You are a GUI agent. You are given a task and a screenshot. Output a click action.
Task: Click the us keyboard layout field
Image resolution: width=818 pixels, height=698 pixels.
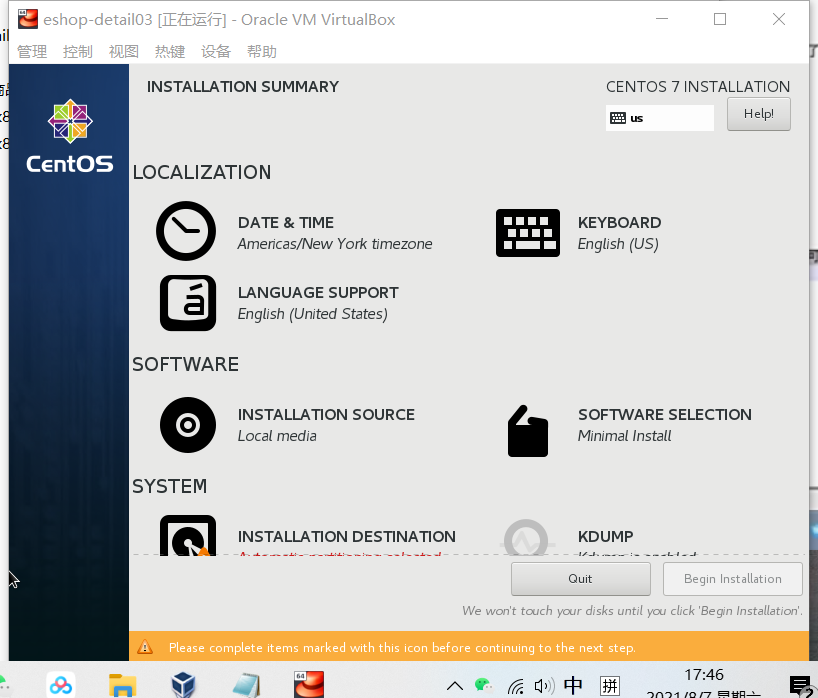(659, 118)
